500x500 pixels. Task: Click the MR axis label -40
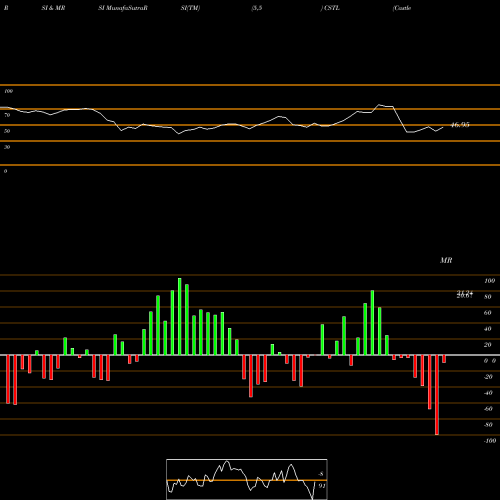(x=488, y=393)
